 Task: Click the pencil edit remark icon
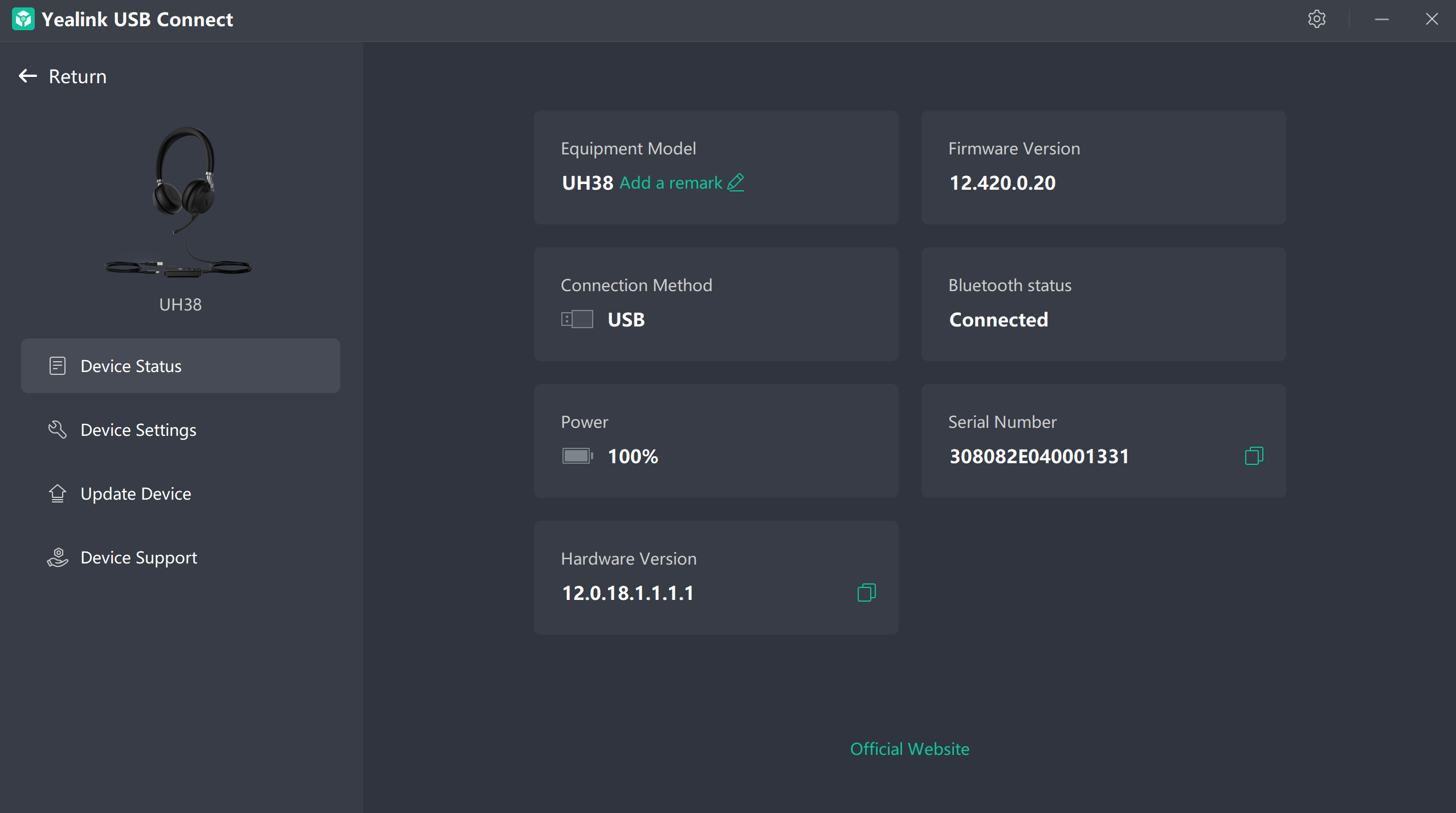tap(736, 182)
